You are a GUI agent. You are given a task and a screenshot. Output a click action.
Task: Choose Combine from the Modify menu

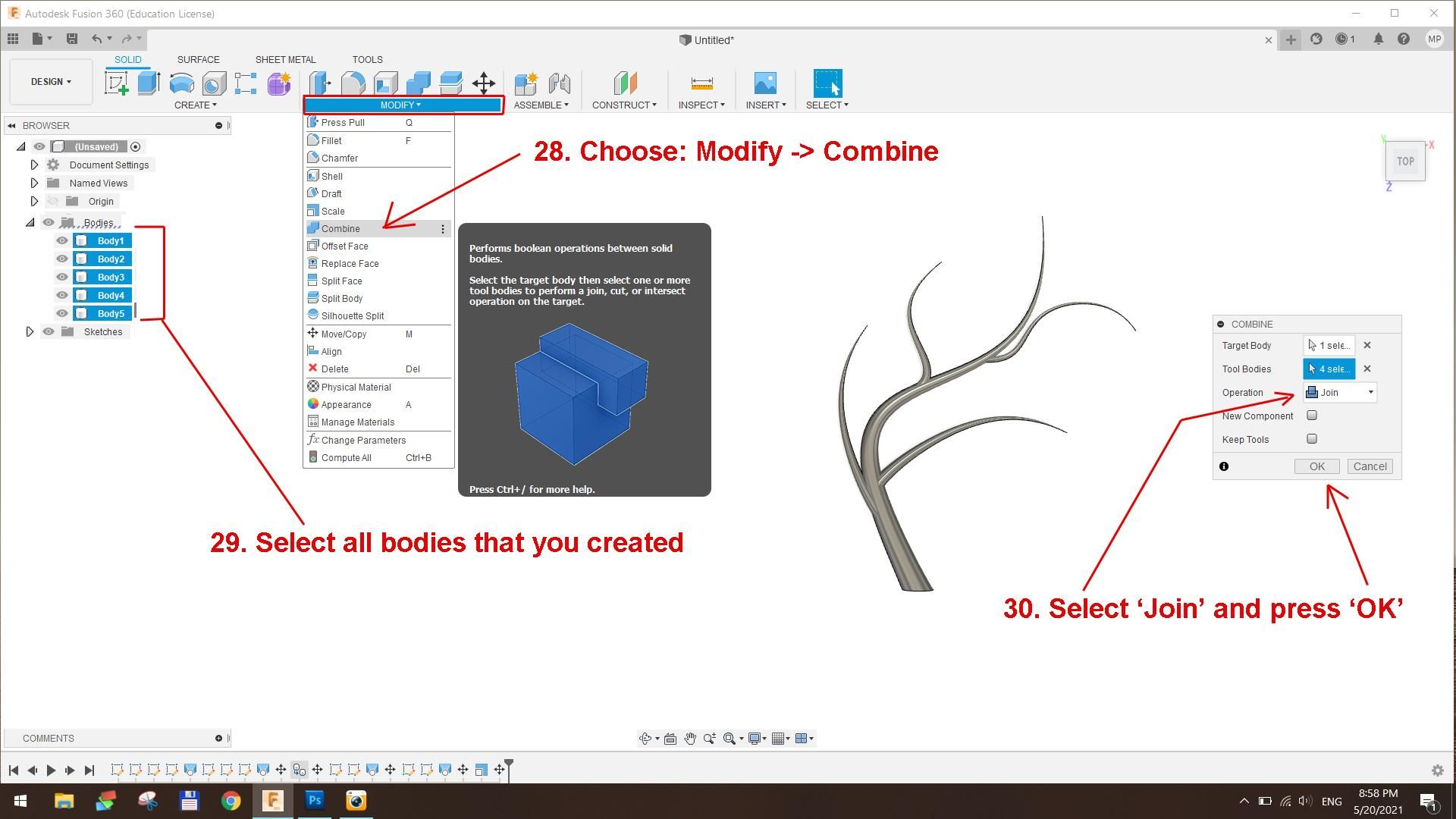(340, 228)
